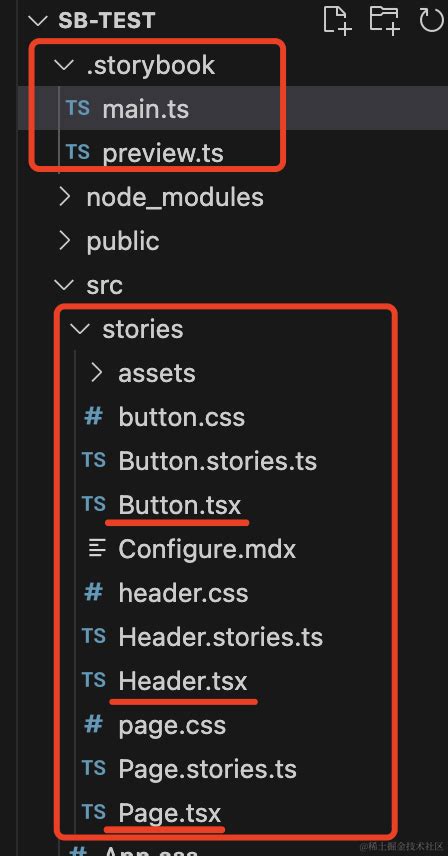Expand the node_modules folder
Viewport: 448px width, 856px height.
tap(64, 197)
